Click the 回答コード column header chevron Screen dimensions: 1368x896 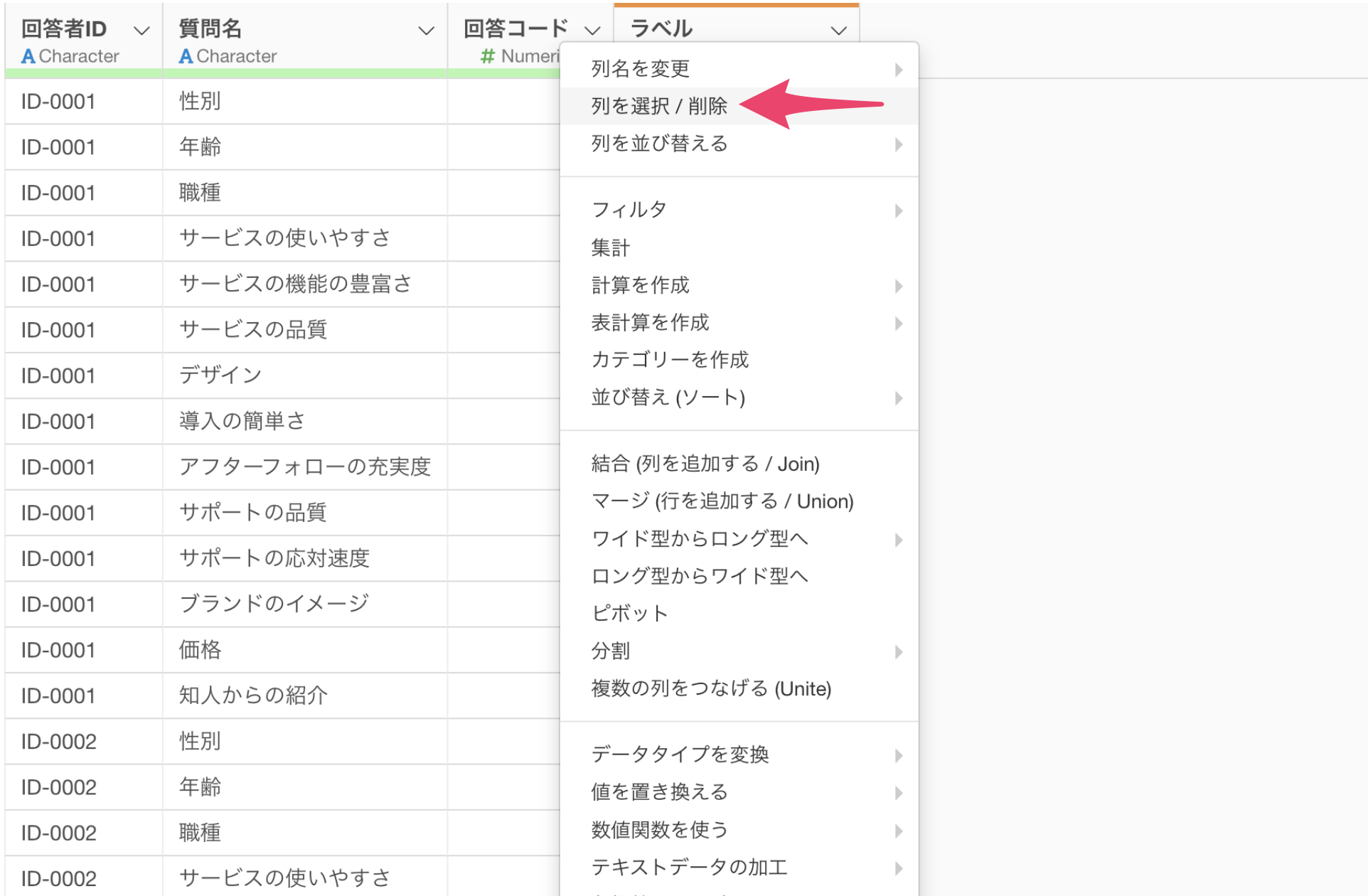[x=592, y=31]
